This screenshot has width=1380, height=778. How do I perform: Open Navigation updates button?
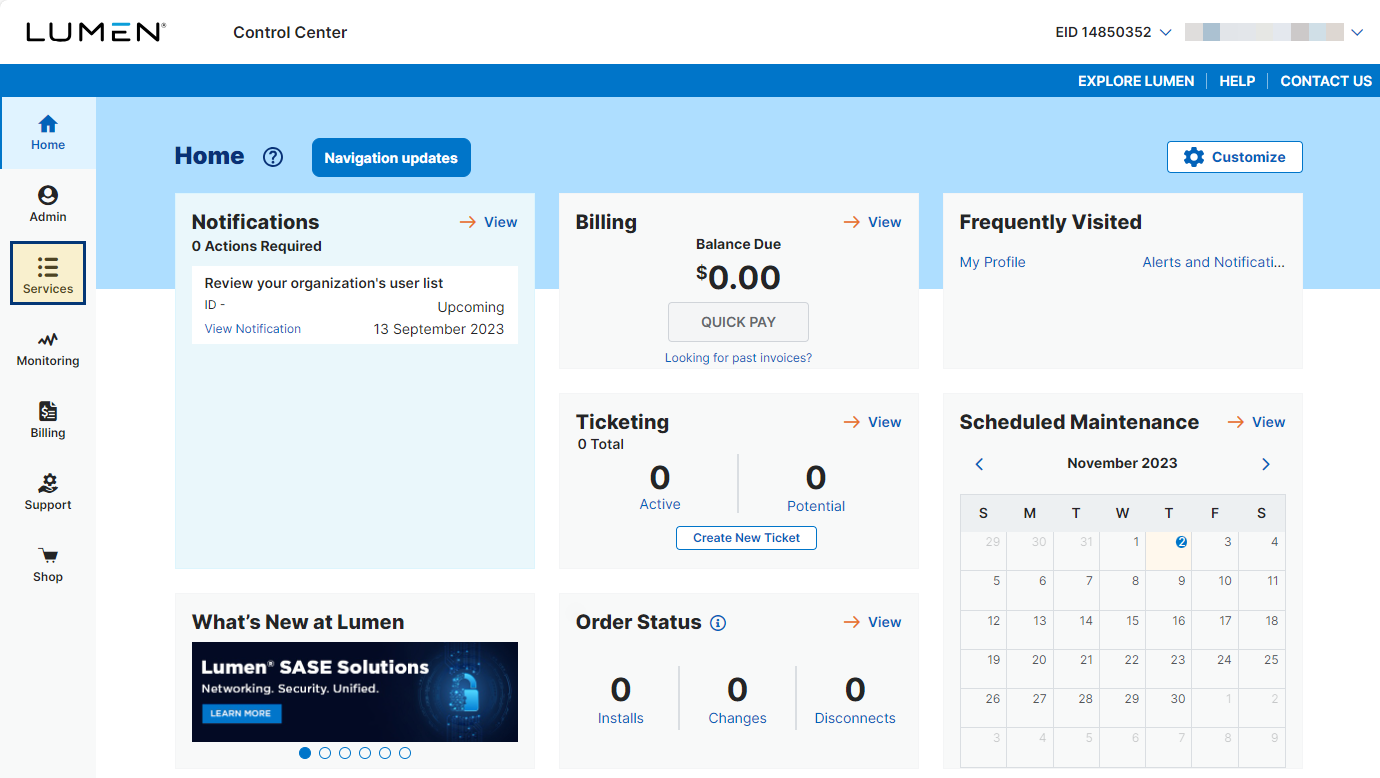pyautogui.click(x=391, y=158)
